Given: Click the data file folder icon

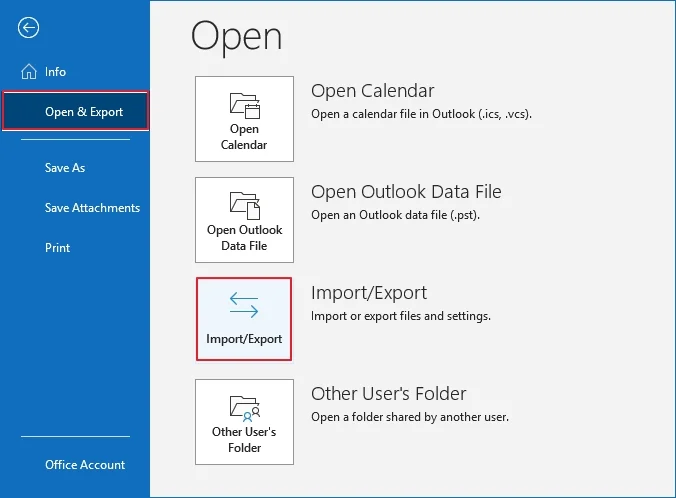Looking at the screenshot, I should pyautogui.click(x=245, y=206).
